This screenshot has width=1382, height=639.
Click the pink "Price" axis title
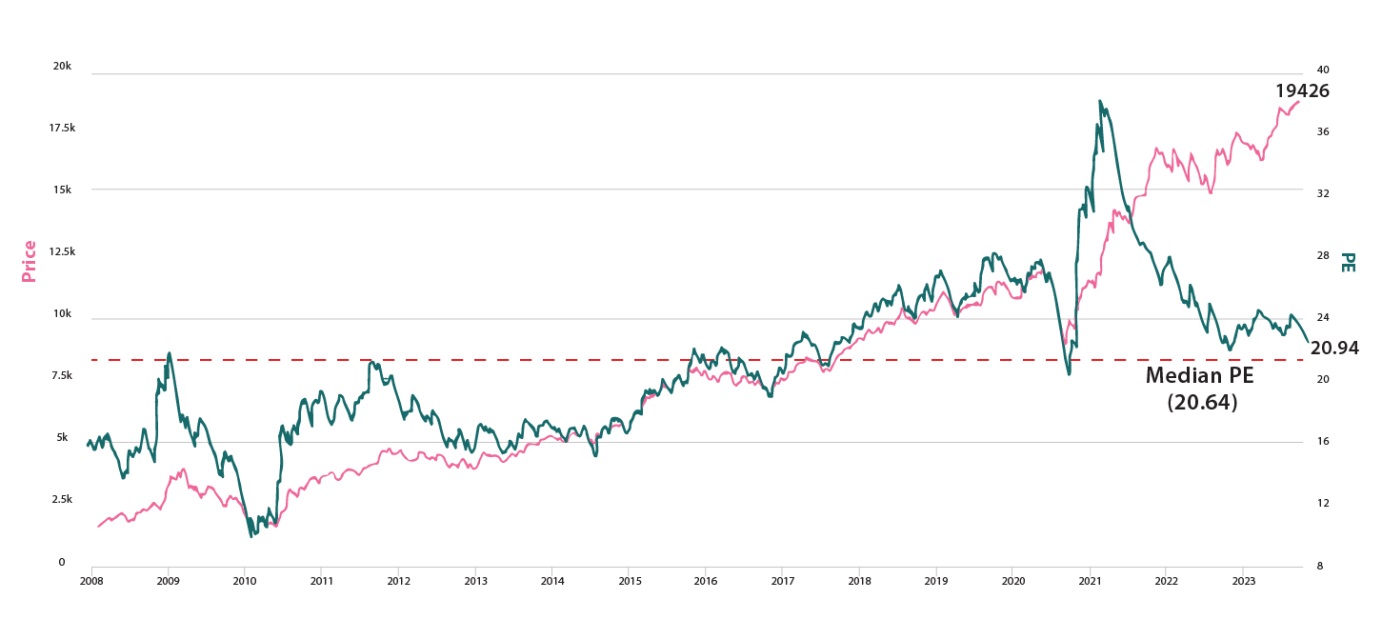tap(29, 261)
